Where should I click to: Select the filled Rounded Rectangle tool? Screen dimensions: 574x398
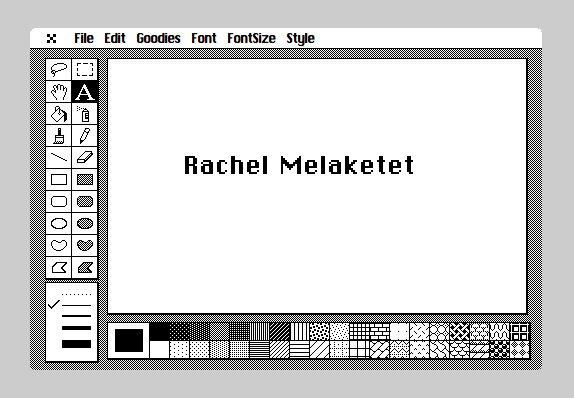click(x=85, y=201)
